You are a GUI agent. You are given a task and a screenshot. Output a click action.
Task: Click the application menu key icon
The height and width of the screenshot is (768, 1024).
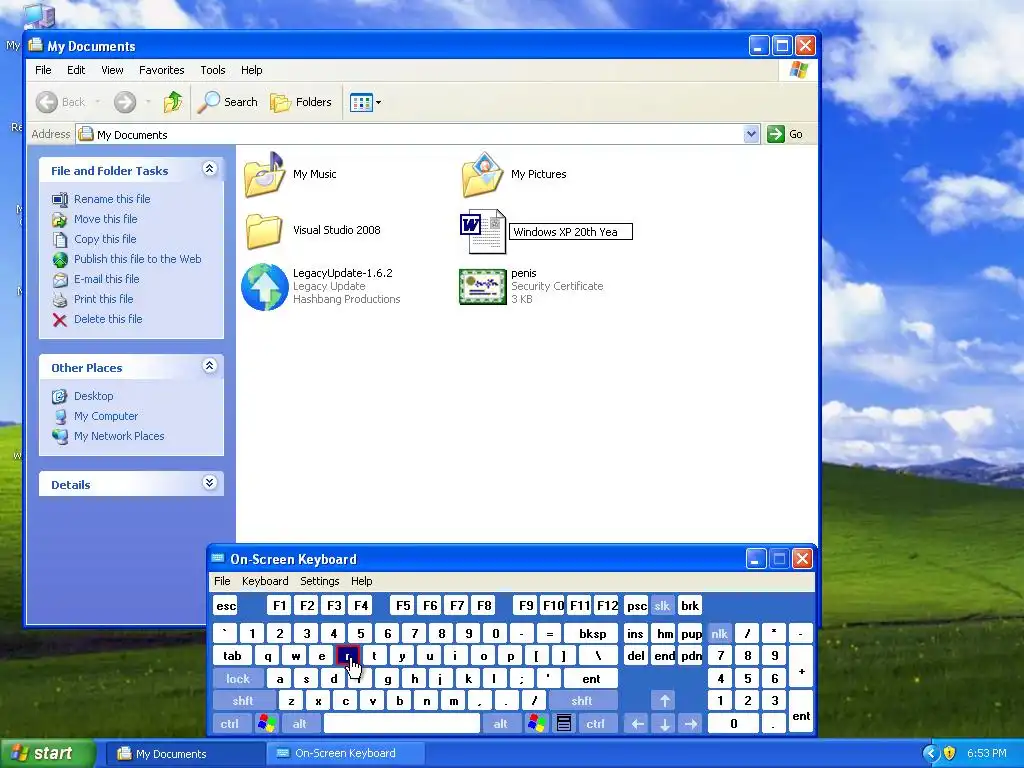tap(564, 724)
